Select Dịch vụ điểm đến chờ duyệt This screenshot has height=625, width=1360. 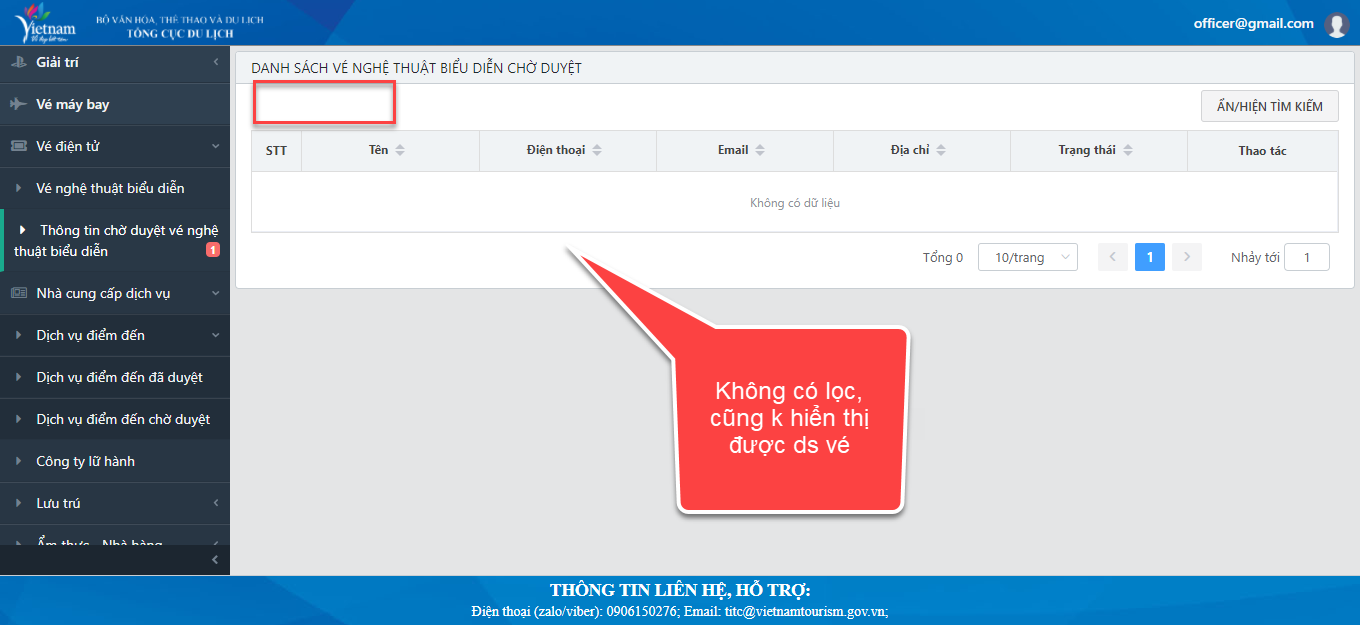[x=123, y=419]
